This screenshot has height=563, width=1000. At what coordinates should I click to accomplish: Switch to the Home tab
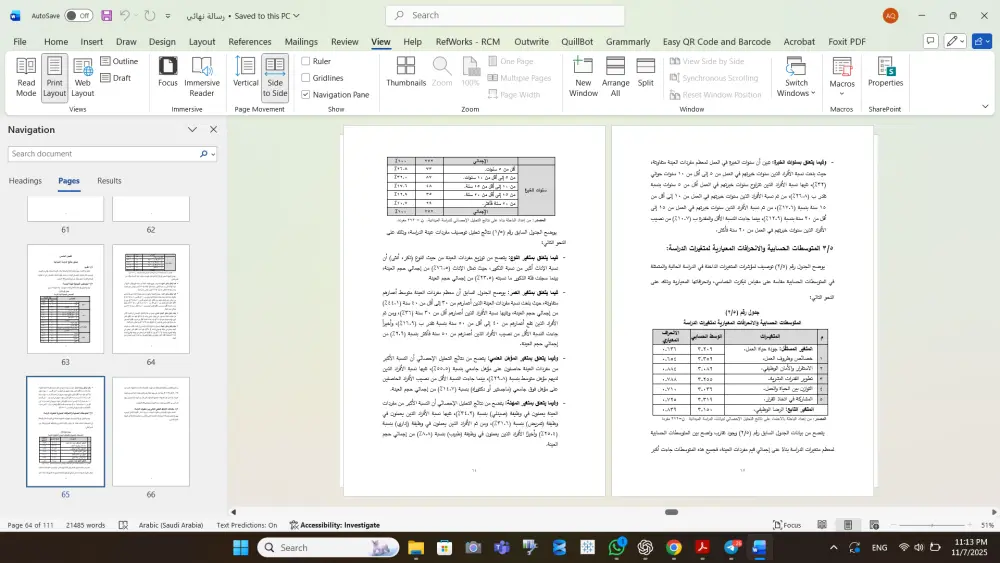[x=55, y=41]
